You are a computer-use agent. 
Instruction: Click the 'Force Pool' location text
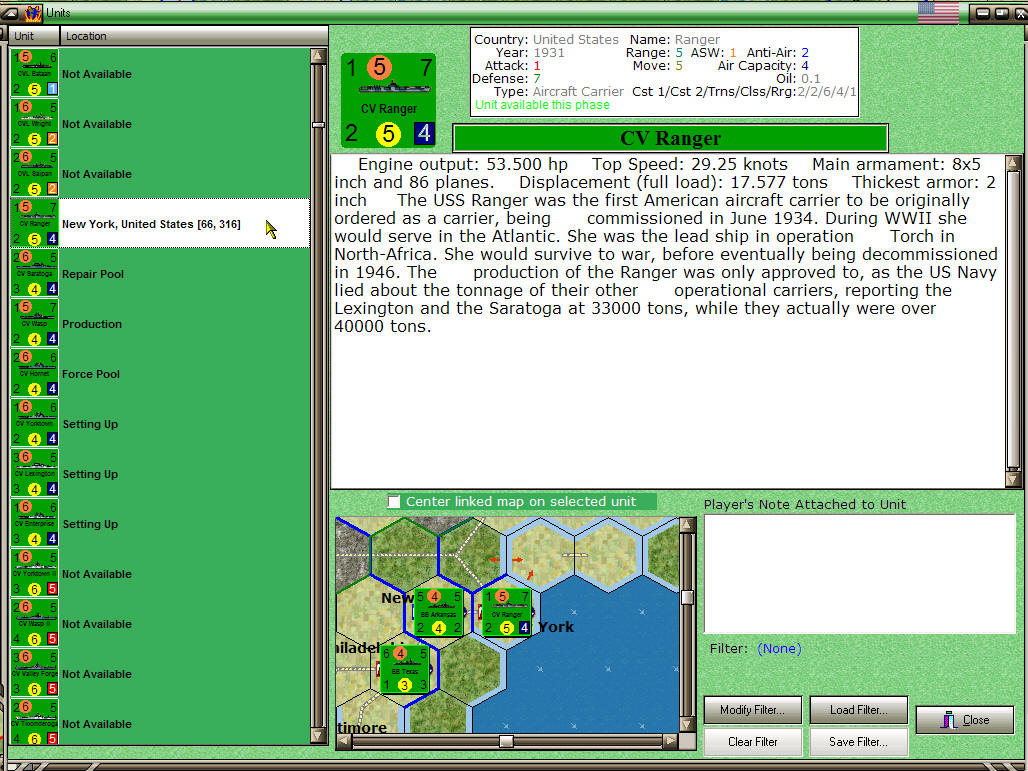point(90,374)
